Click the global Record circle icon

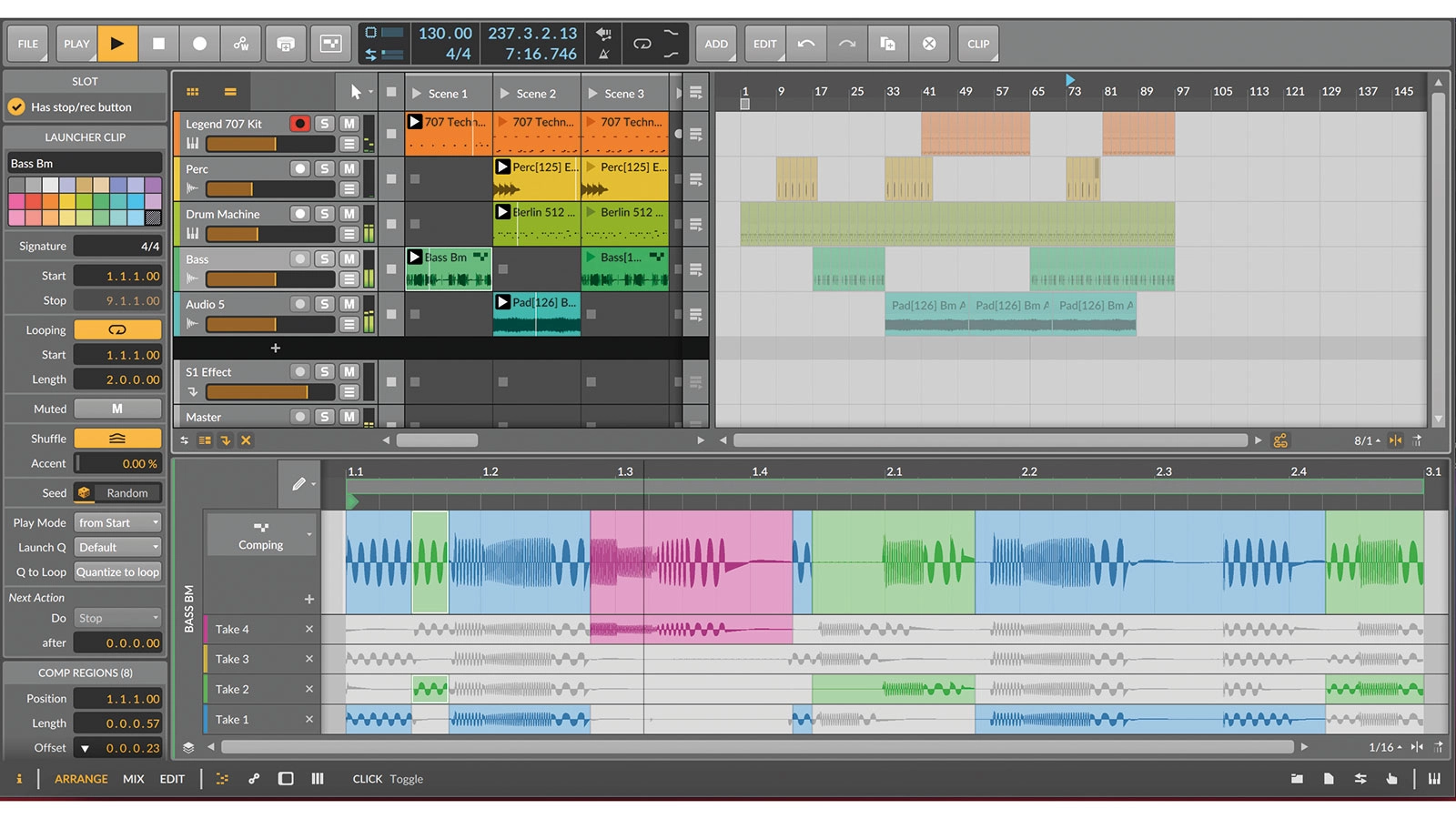coord(199,44)
